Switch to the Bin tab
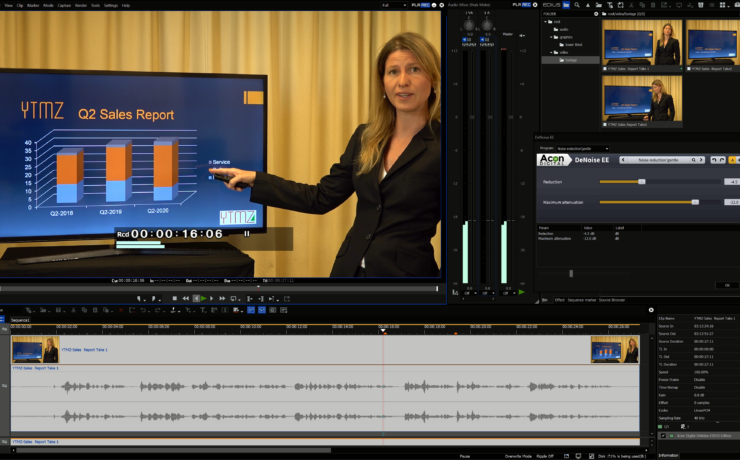Screen dimensions: 740x460 click(545, 300)
